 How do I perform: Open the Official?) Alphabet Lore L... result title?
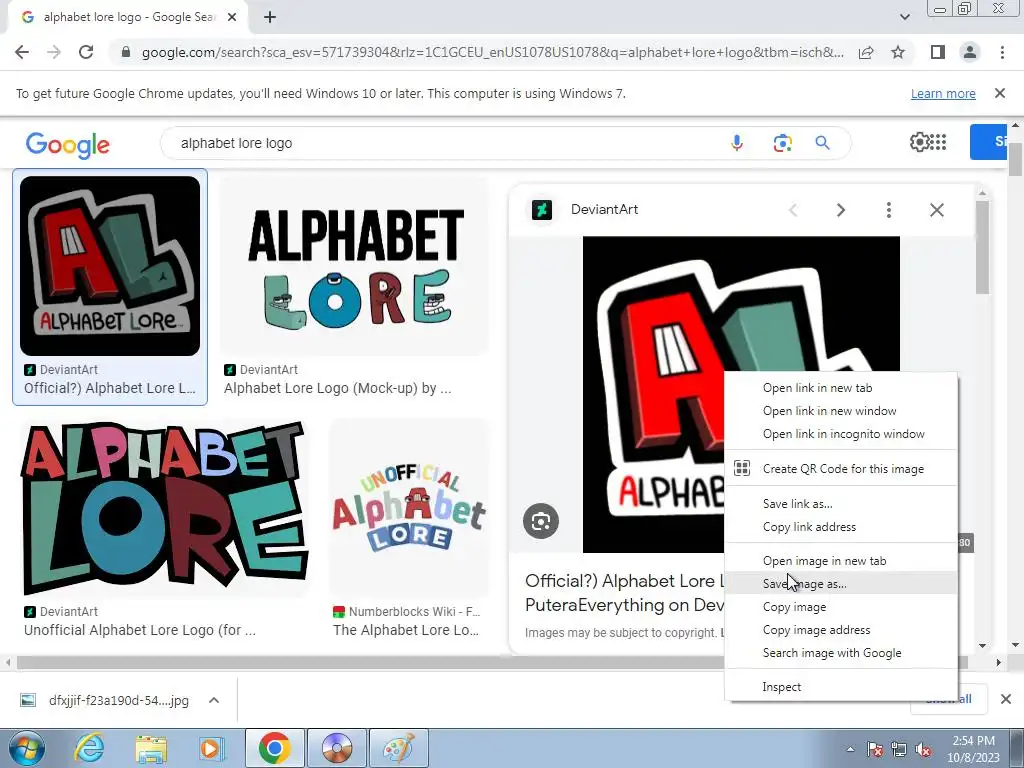point(110,388)
